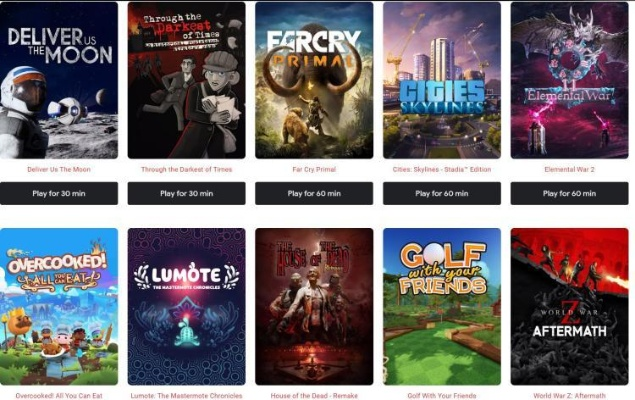Start Cities Skylines 60 min trial button

click(442, 194)
